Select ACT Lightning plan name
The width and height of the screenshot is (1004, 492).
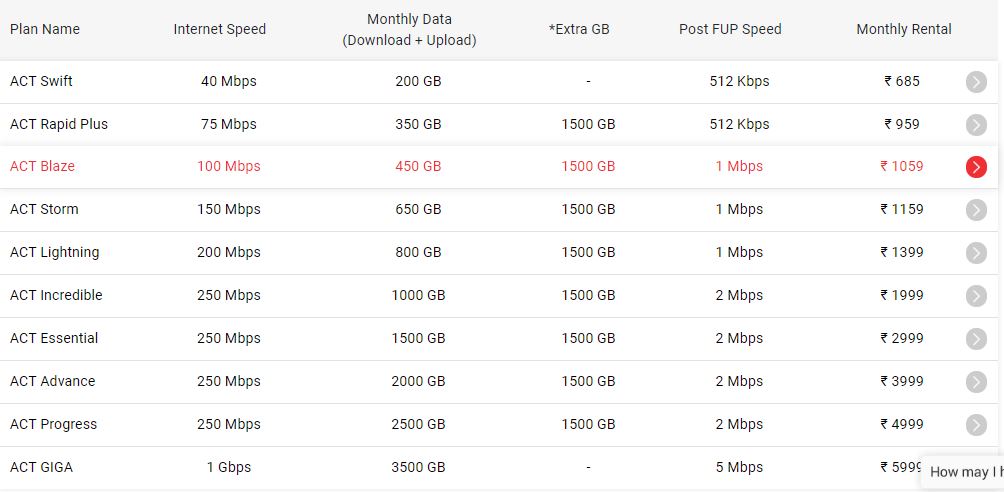[54, 252]
